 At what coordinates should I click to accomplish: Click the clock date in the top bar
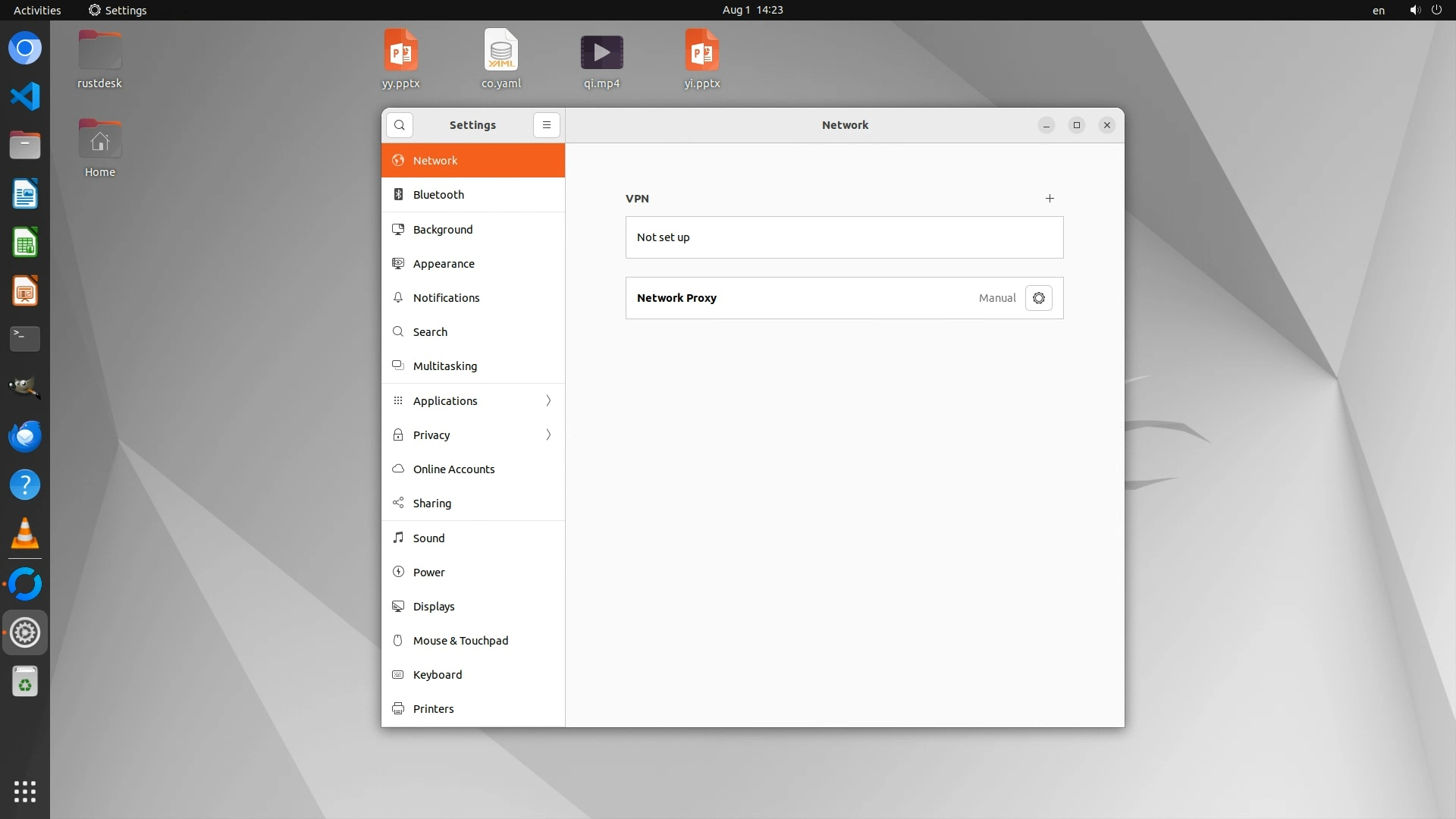(x=752, y=10)
